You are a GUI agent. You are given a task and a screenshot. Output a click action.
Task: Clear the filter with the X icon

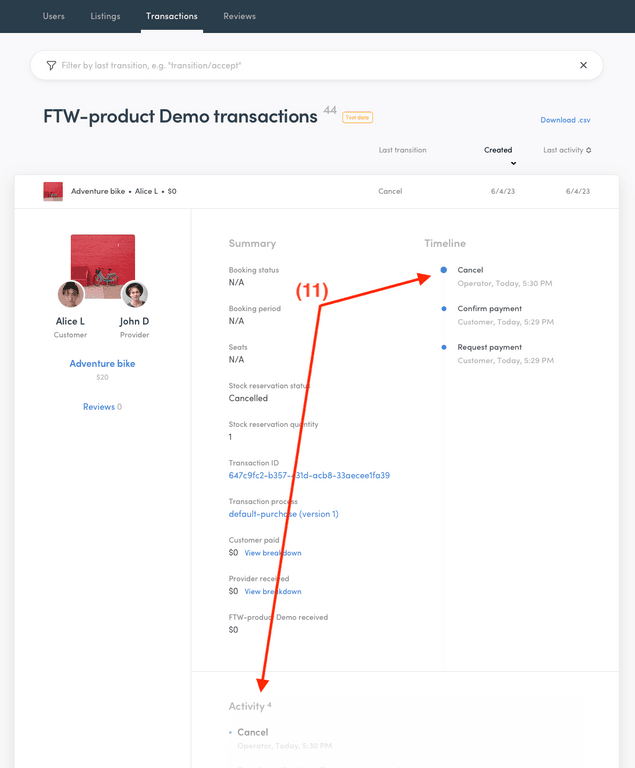tap(583, 65)
